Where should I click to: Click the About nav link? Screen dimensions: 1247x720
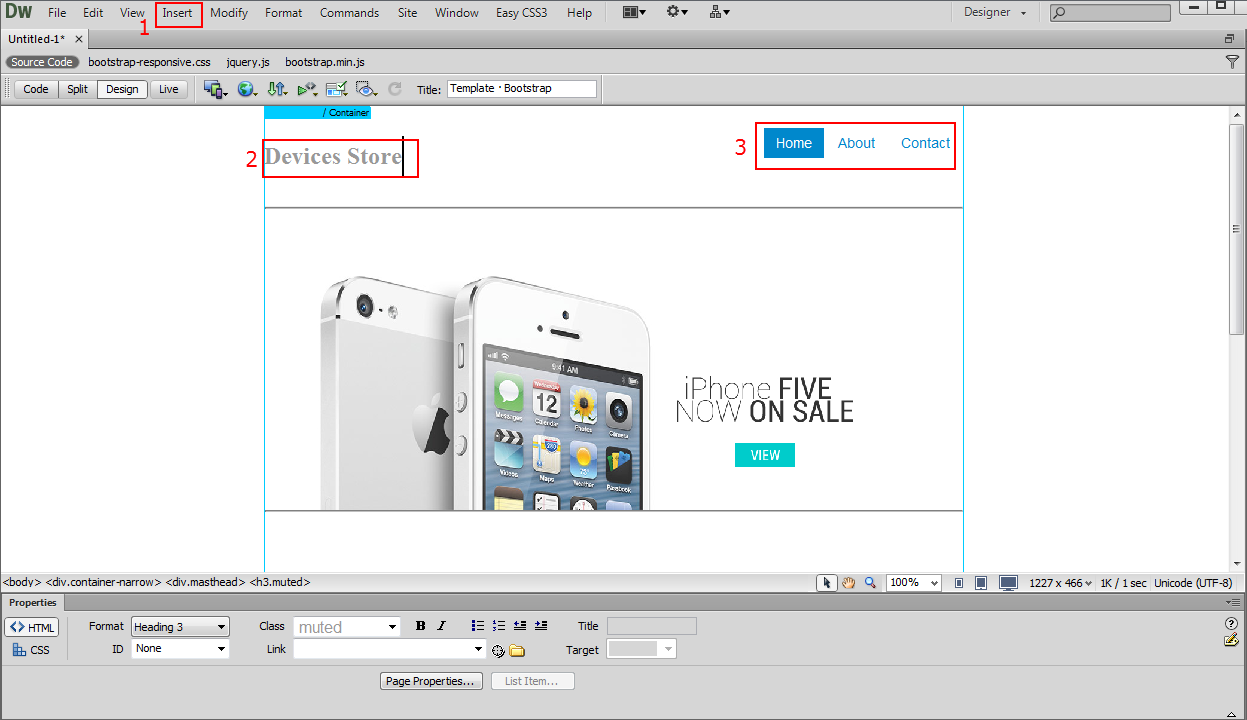click(856, 143)
